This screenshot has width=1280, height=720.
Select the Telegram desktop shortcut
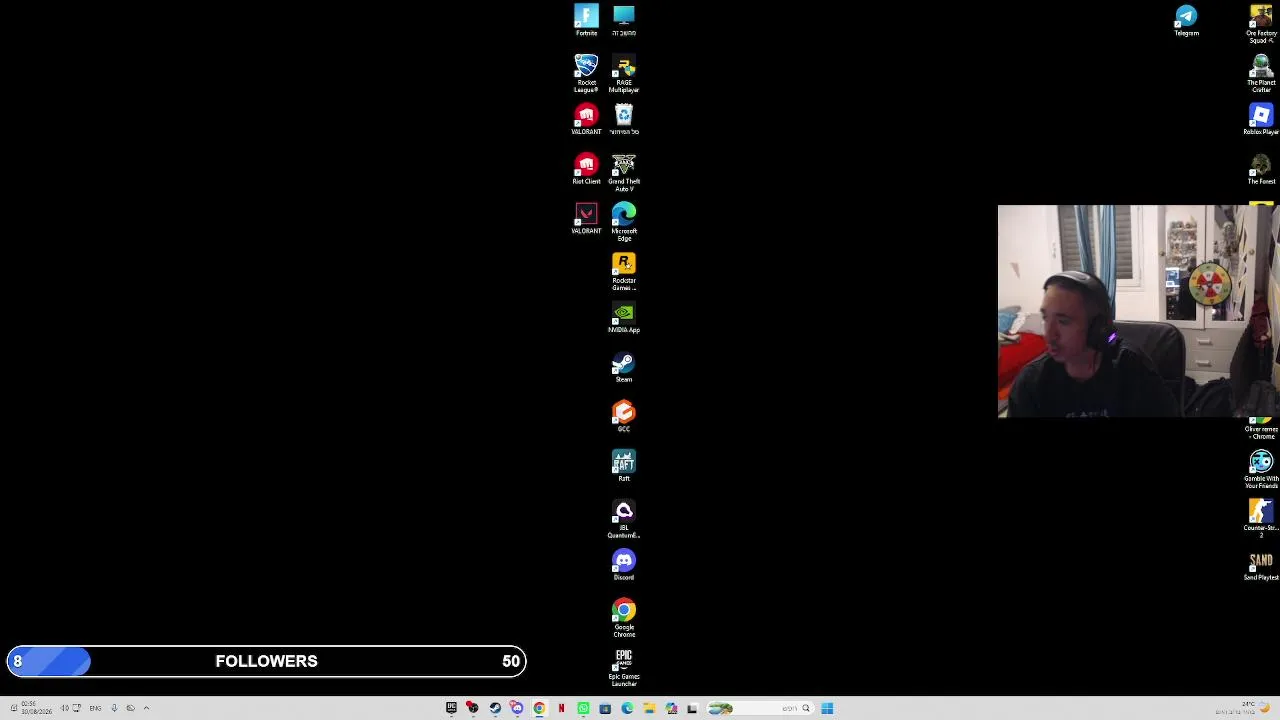tap(1186, 21)
